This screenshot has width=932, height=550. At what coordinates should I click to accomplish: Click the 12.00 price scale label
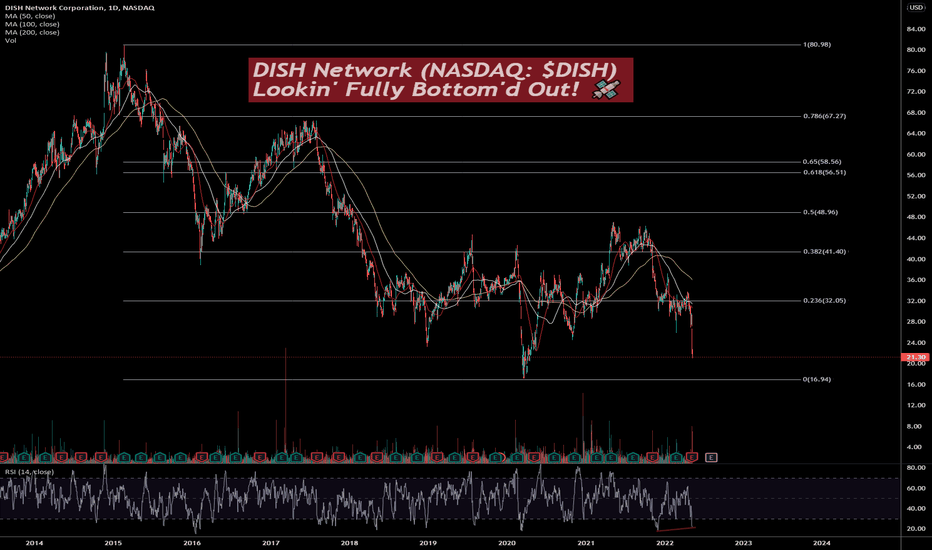click(916, 406)
